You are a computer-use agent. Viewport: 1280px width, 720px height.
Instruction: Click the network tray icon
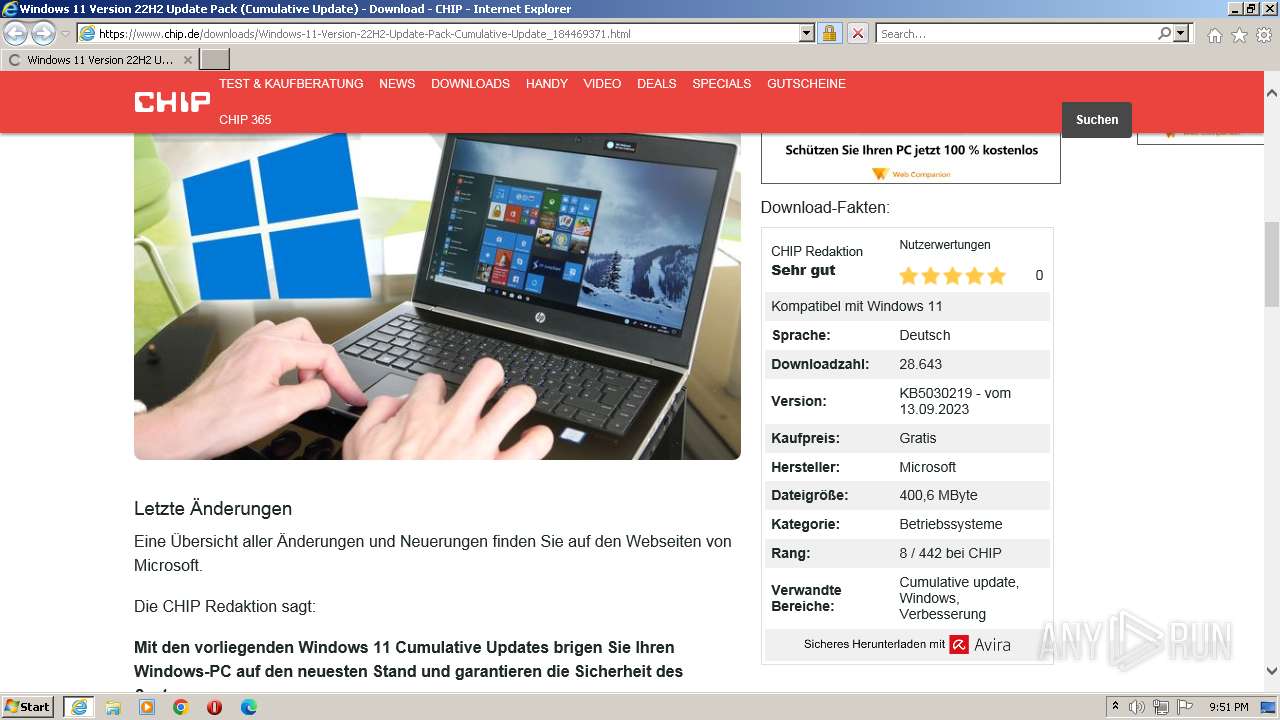1160,707
